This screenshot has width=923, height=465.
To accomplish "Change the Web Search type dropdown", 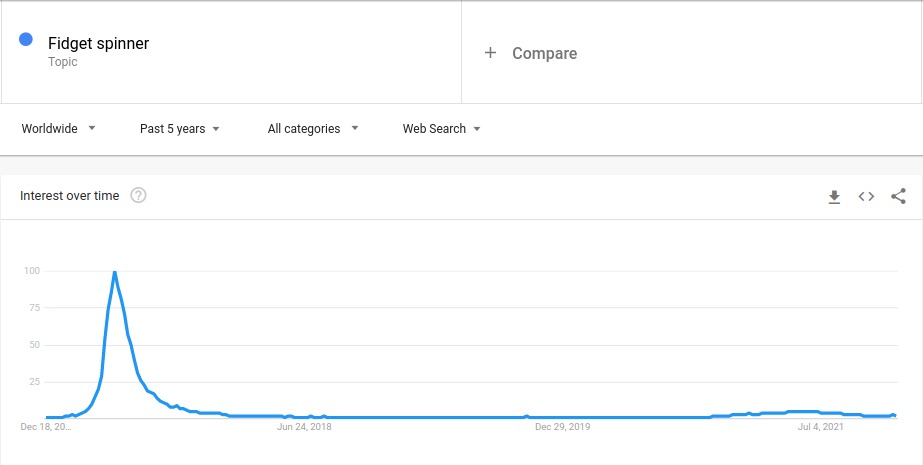I will pyautogui.click(x=441, y=128).
